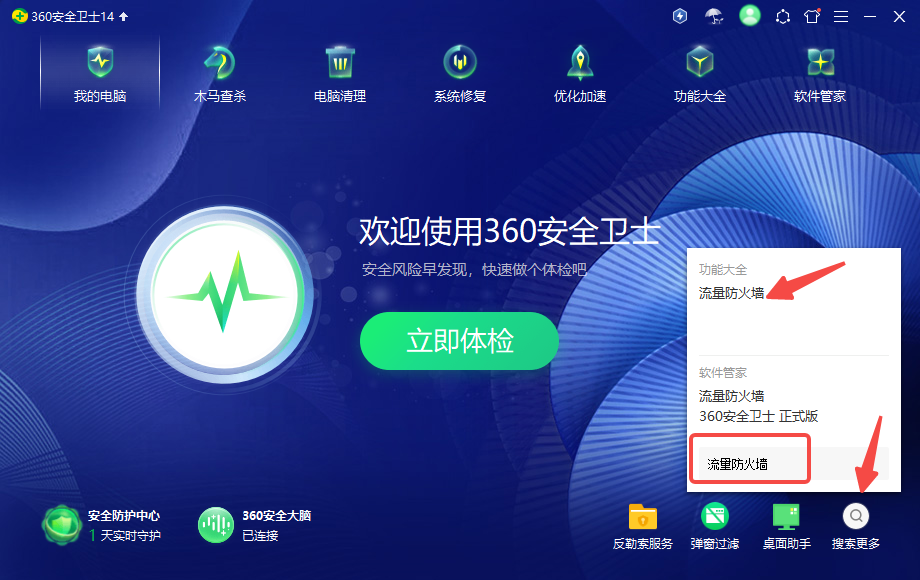Click inside the 流量防火墙 search input box

[749, 459]
